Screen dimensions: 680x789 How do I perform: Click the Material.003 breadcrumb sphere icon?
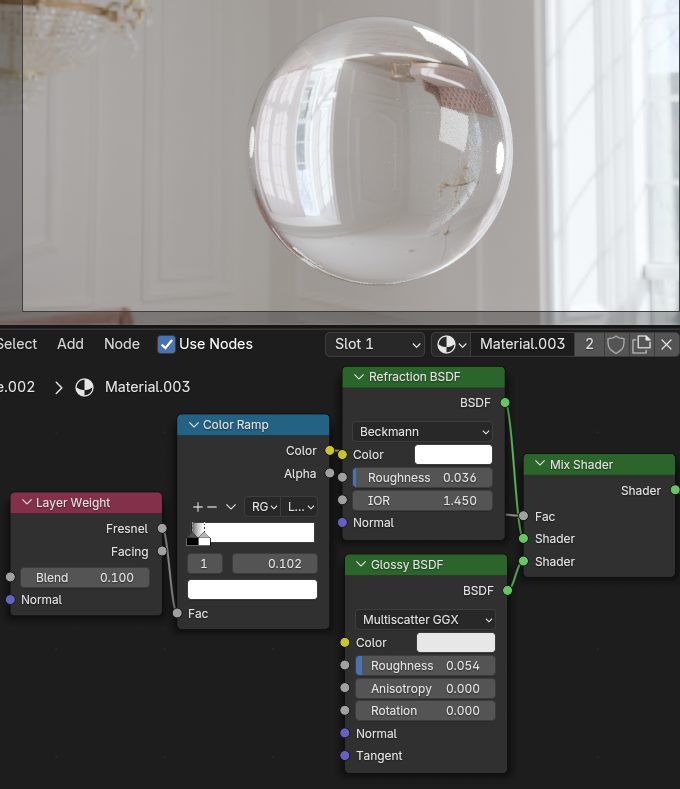coord(86,387)
